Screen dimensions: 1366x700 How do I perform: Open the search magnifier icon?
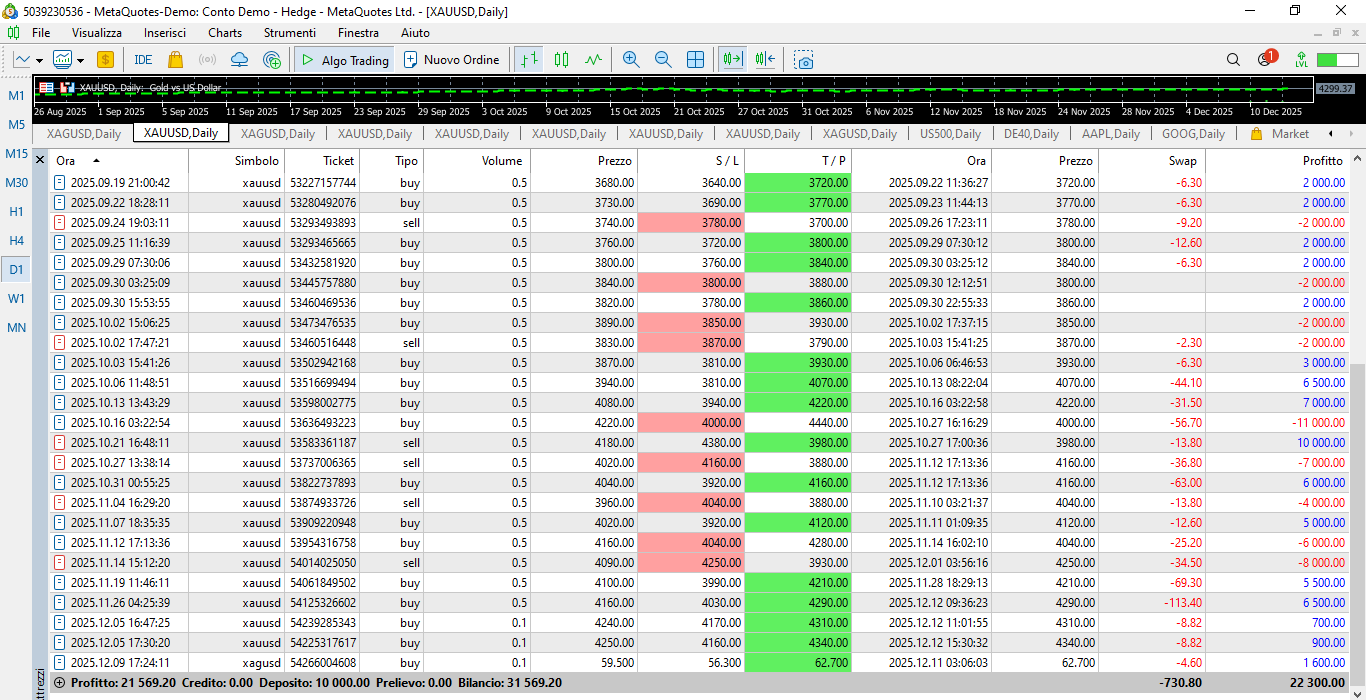point(1233,60)
